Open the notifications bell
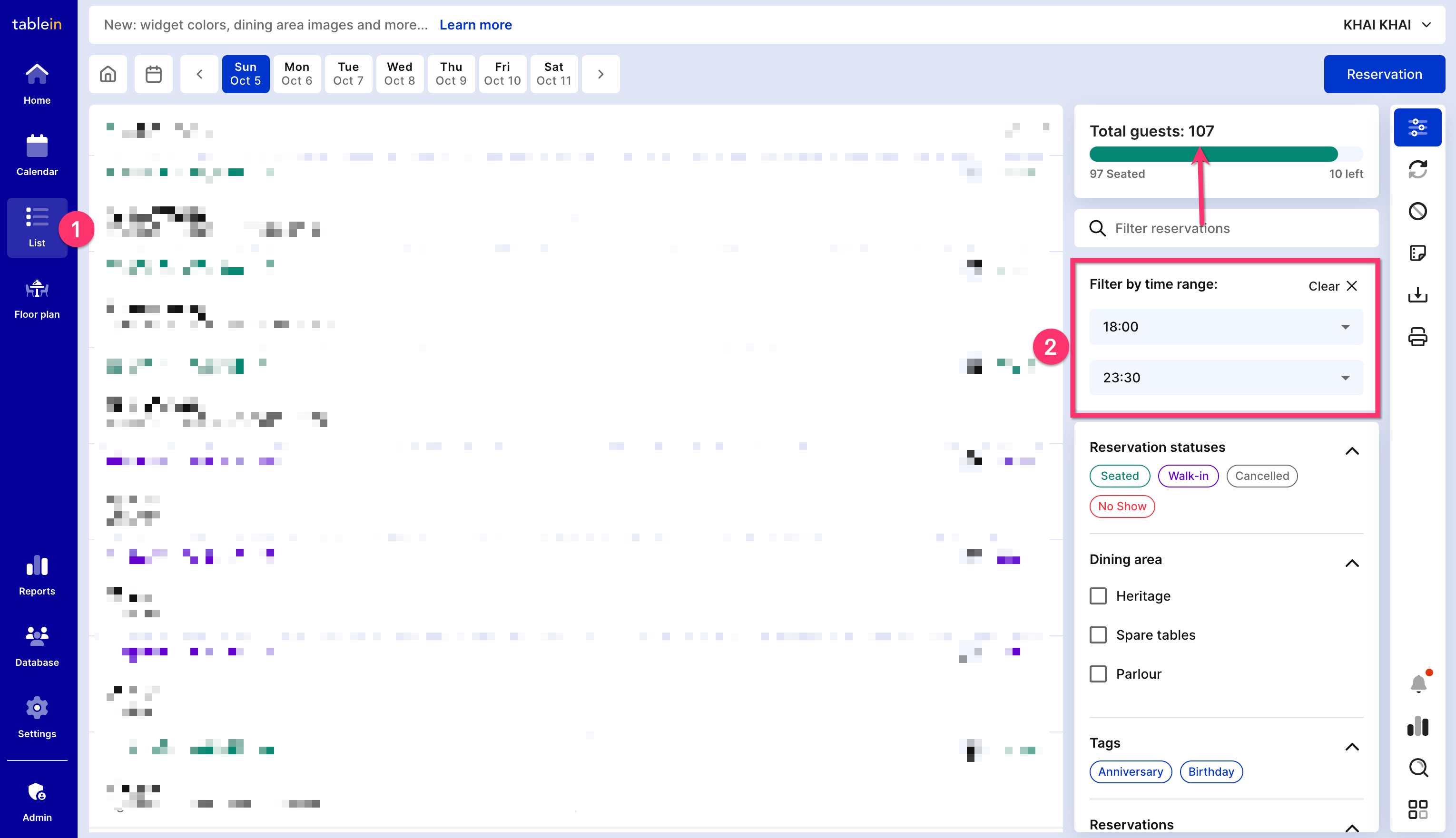The width and height of the screenshot is (1456, 838). pyautogui.click(x=1418, y=684)
